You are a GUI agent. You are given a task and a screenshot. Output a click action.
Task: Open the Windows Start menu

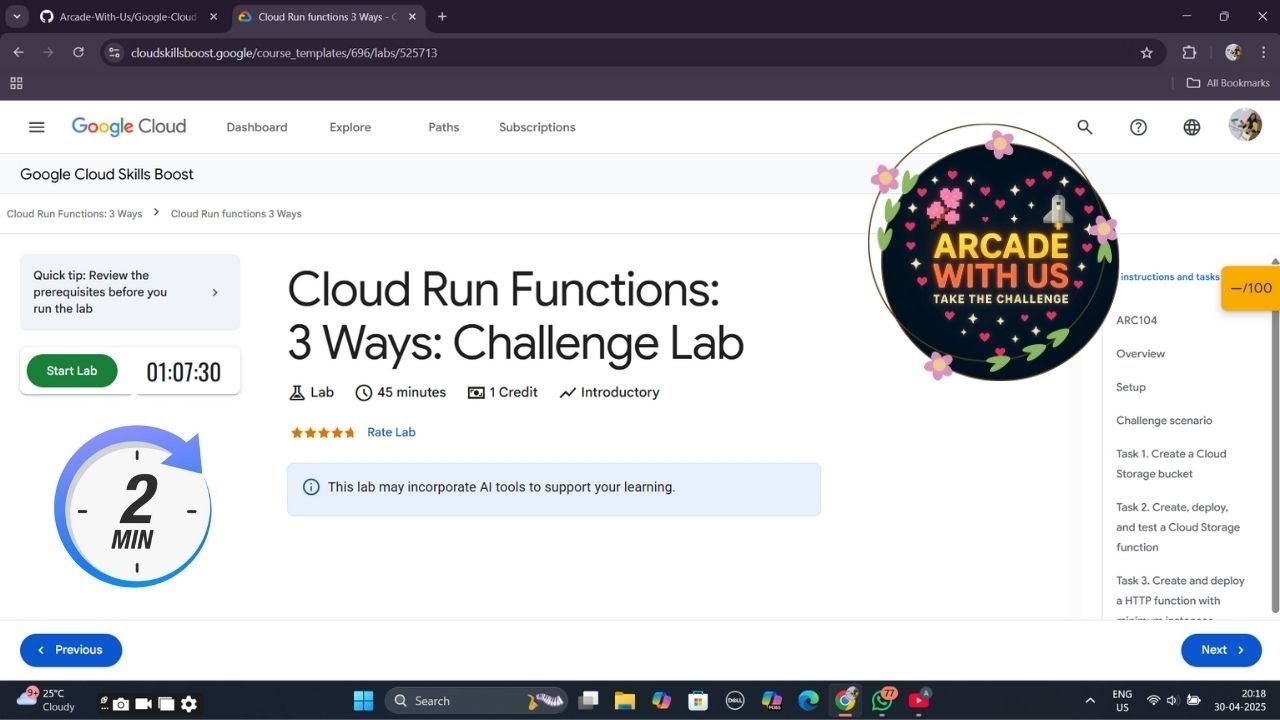(363, 701)
